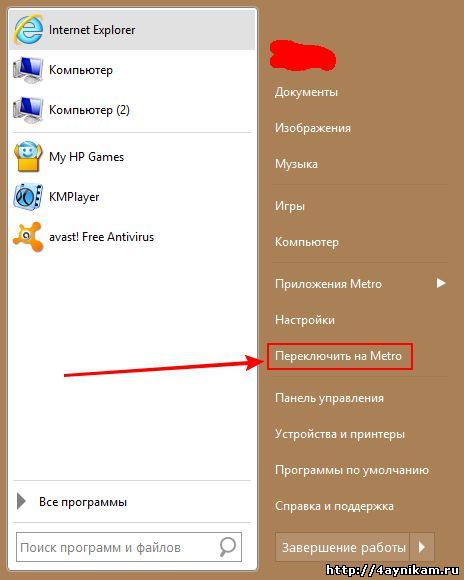Expand the Приложения Metro submenu arrow

pyautogui.click(x=440, y=283)
